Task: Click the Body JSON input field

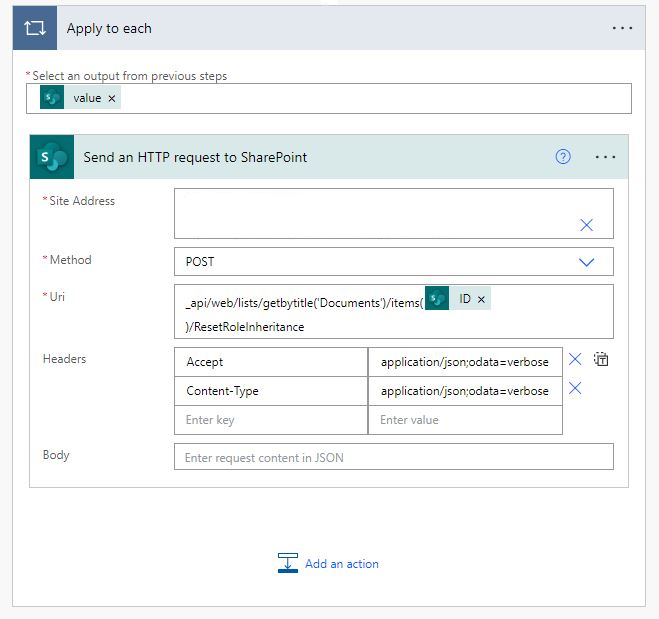Action: (x=394, y=457)
